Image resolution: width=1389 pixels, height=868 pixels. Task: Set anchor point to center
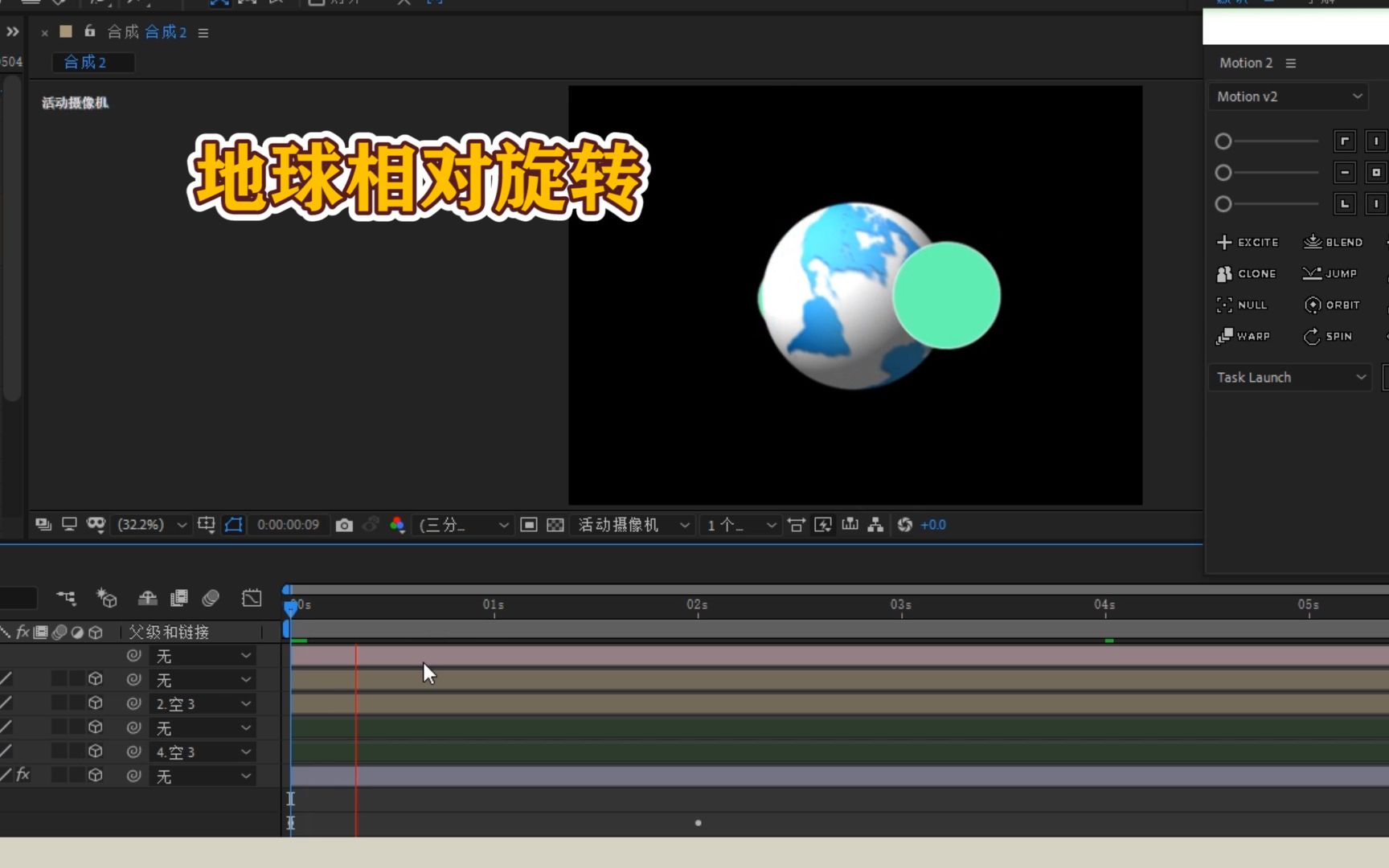(1376, 173)
